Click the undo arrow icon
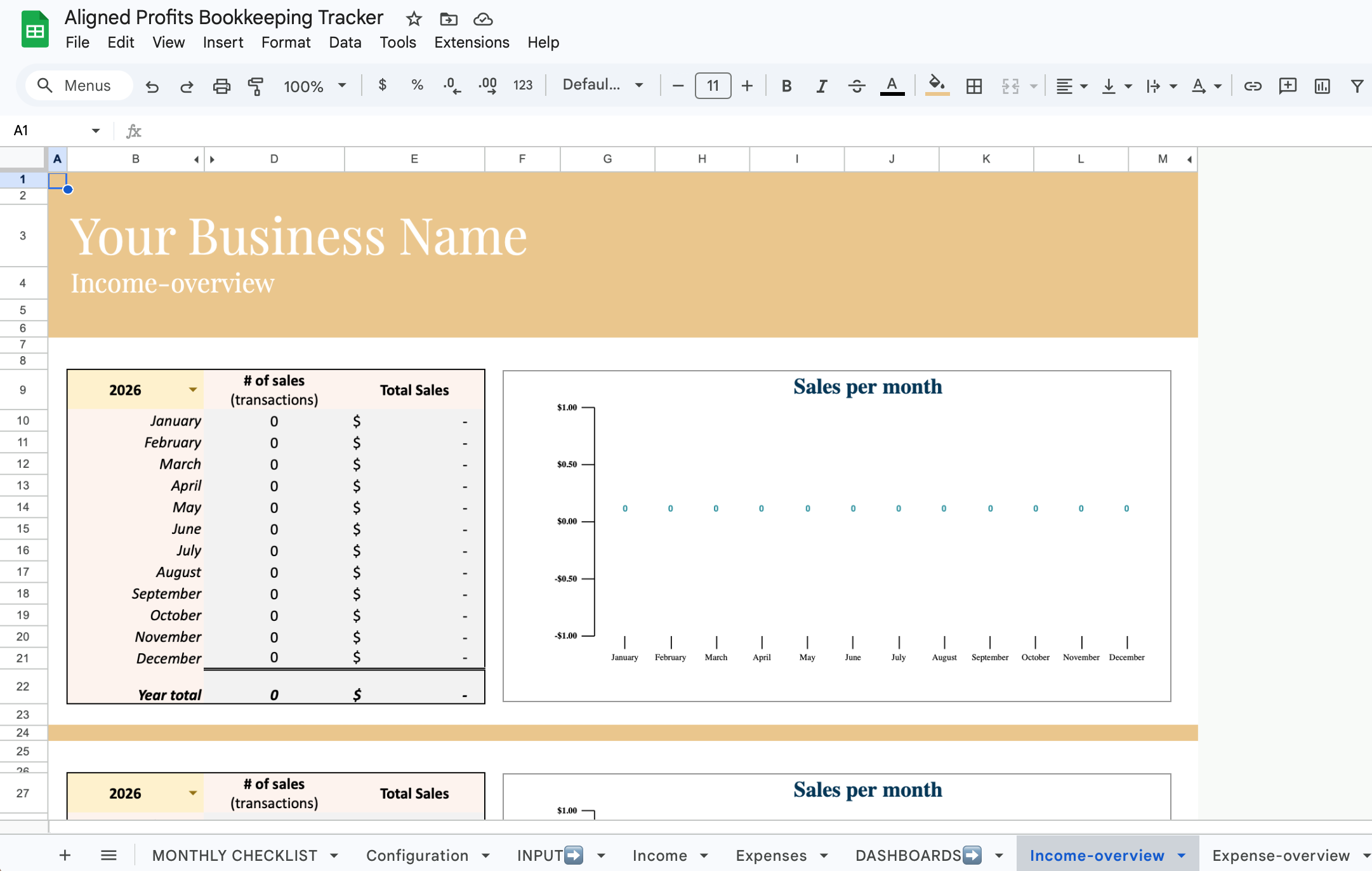 (152, 86)
